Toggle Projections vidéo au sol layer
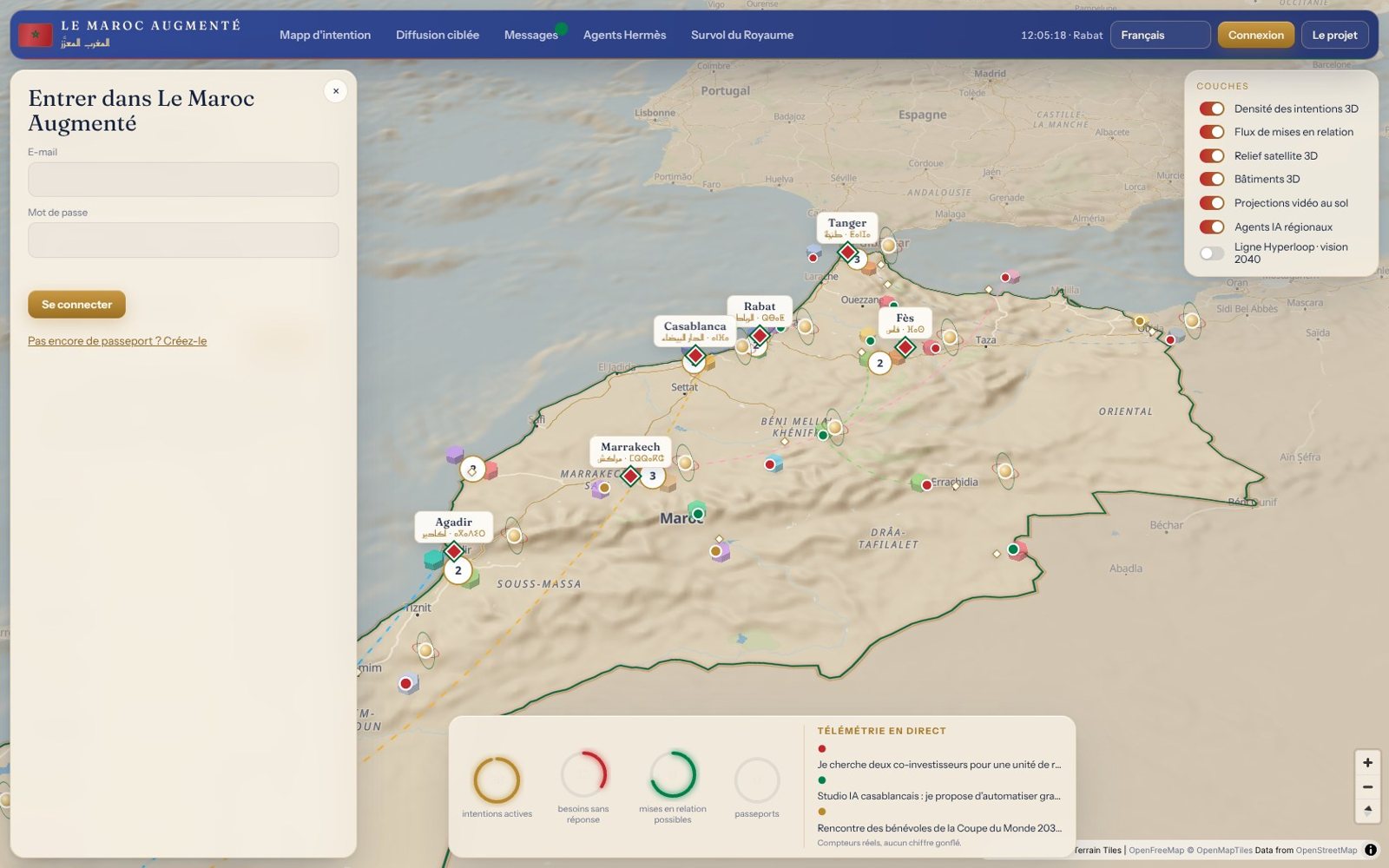Image resolution: width=1389 pixels, height=868 pixels. (1212, 203)
